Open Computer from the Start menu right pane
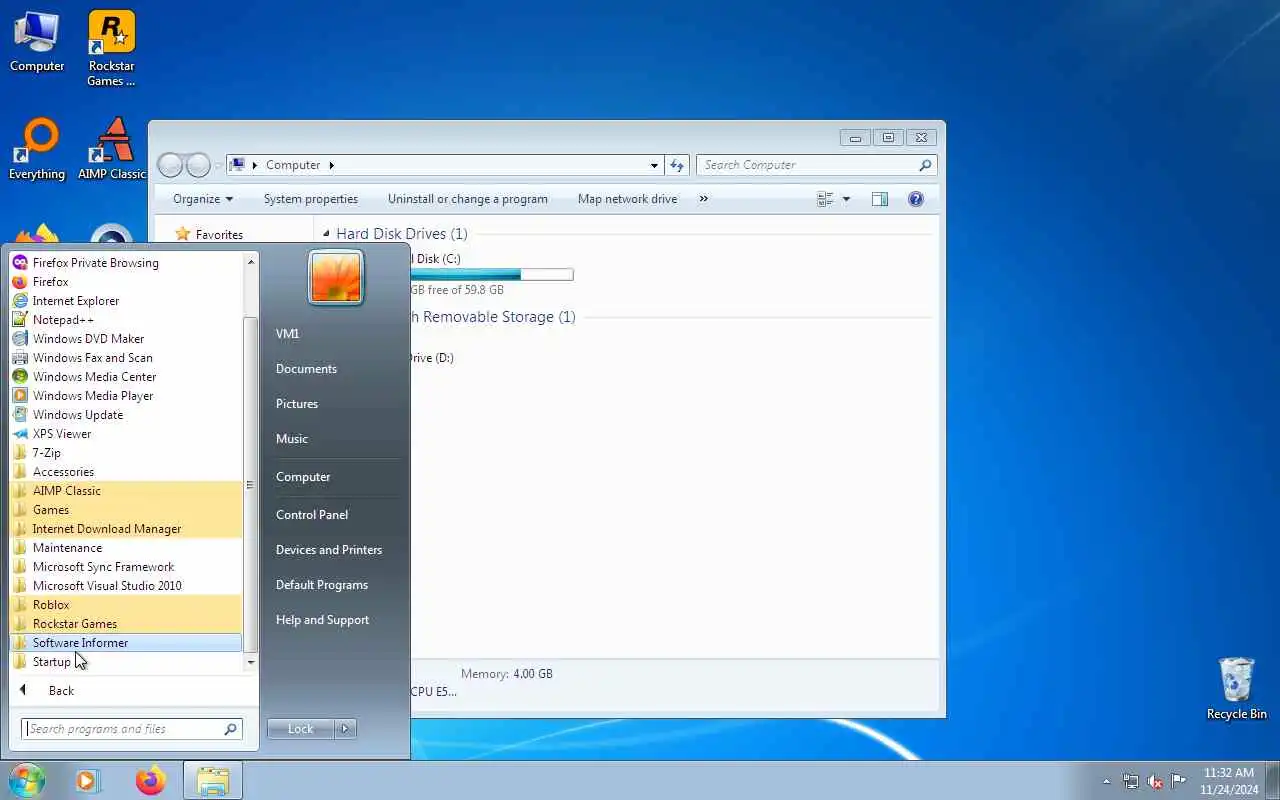 pos(303,477)
